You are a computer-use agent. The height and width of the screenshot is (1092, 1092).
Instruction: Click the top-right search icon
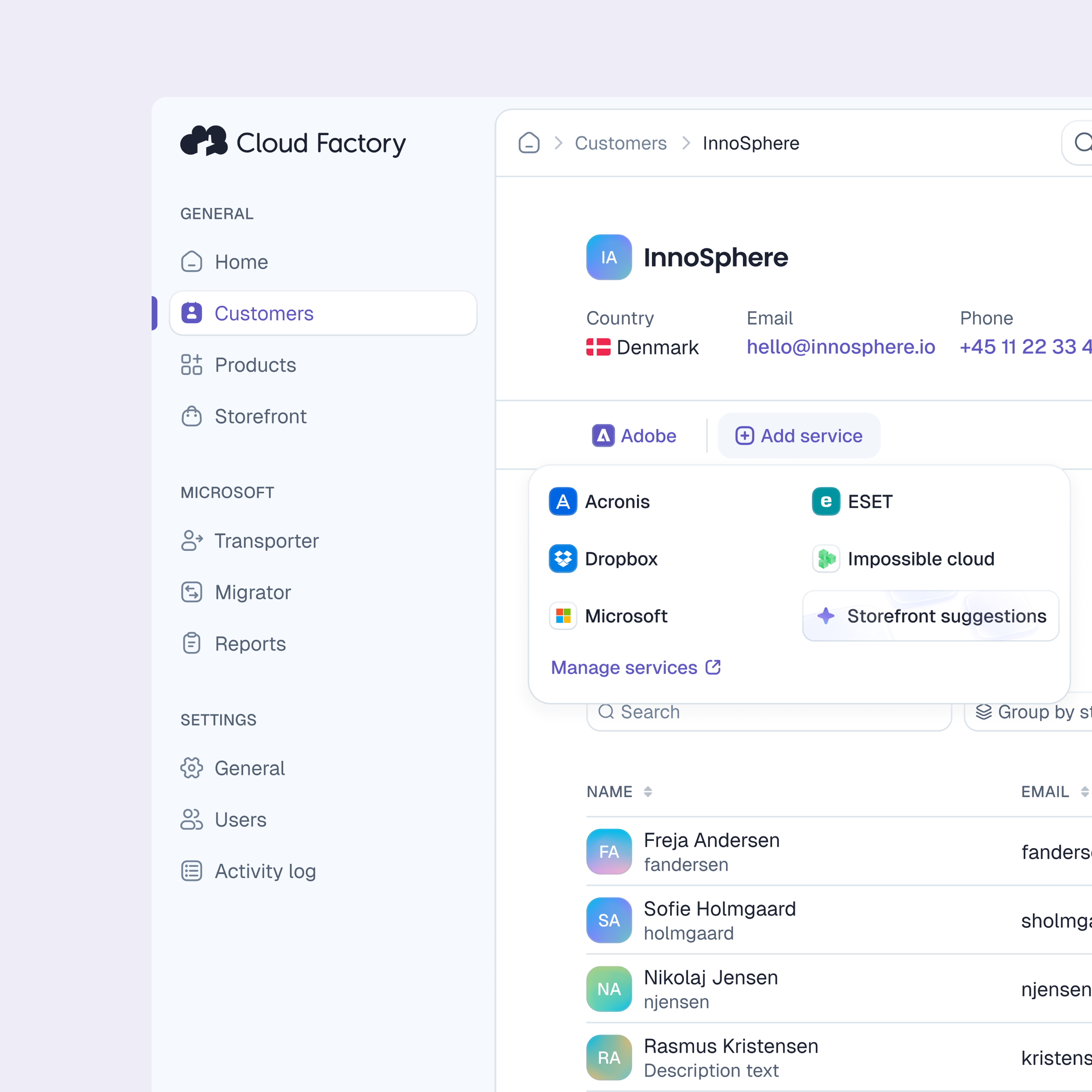1082,142
